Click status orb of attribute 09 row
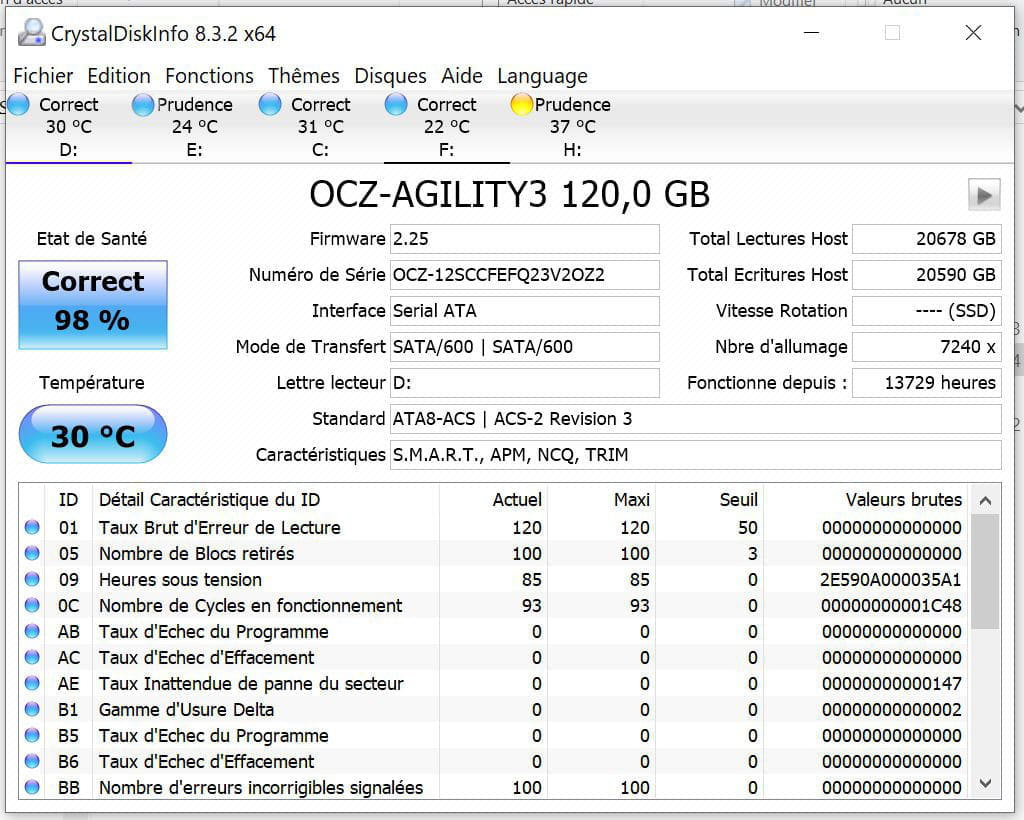 [x=32, y=579]
